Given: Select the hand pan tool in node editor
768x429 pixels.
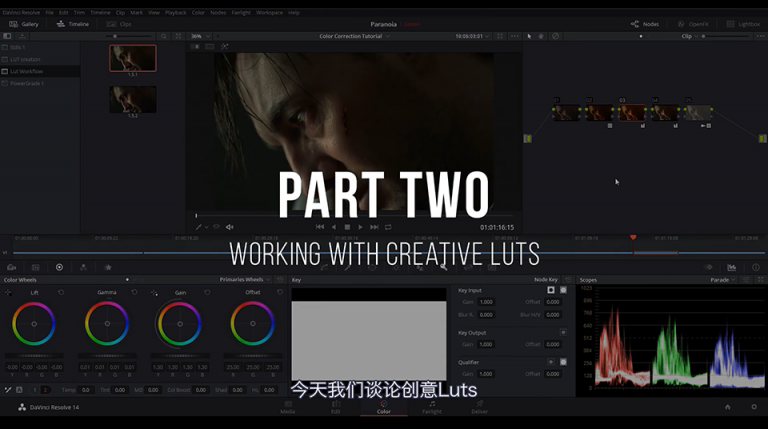Looking at the screenshot, I should (x=541, y=36).
